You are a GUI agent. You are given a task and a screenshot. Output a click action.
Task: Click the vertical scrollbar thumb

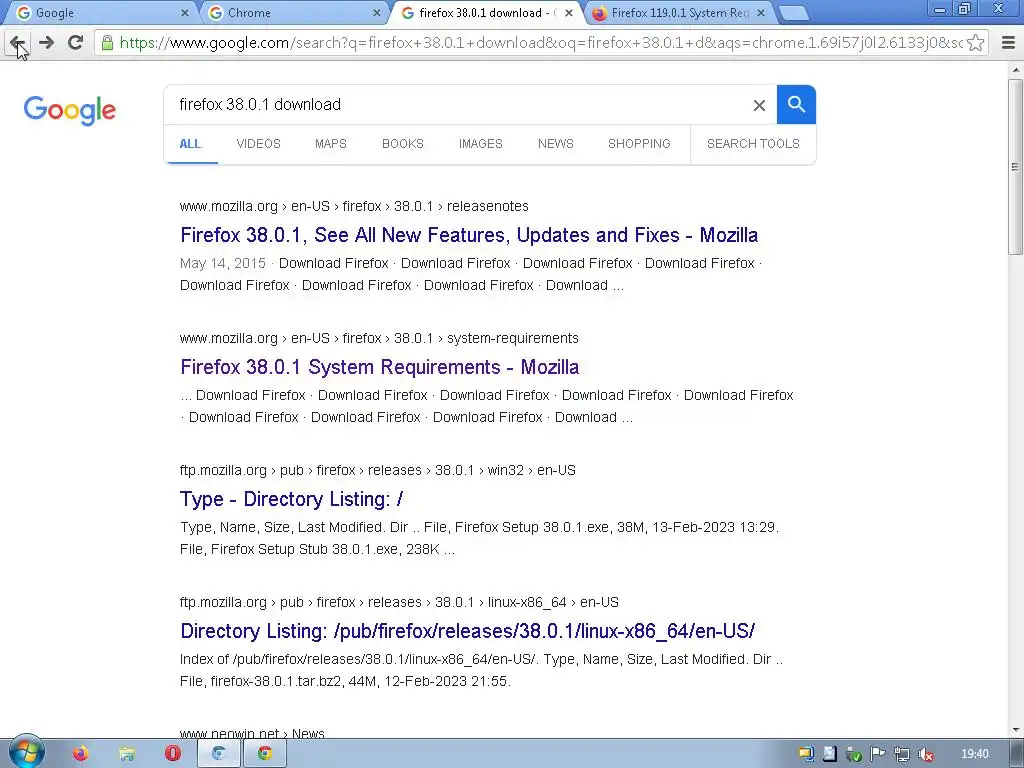click(x=1015, y=167)
